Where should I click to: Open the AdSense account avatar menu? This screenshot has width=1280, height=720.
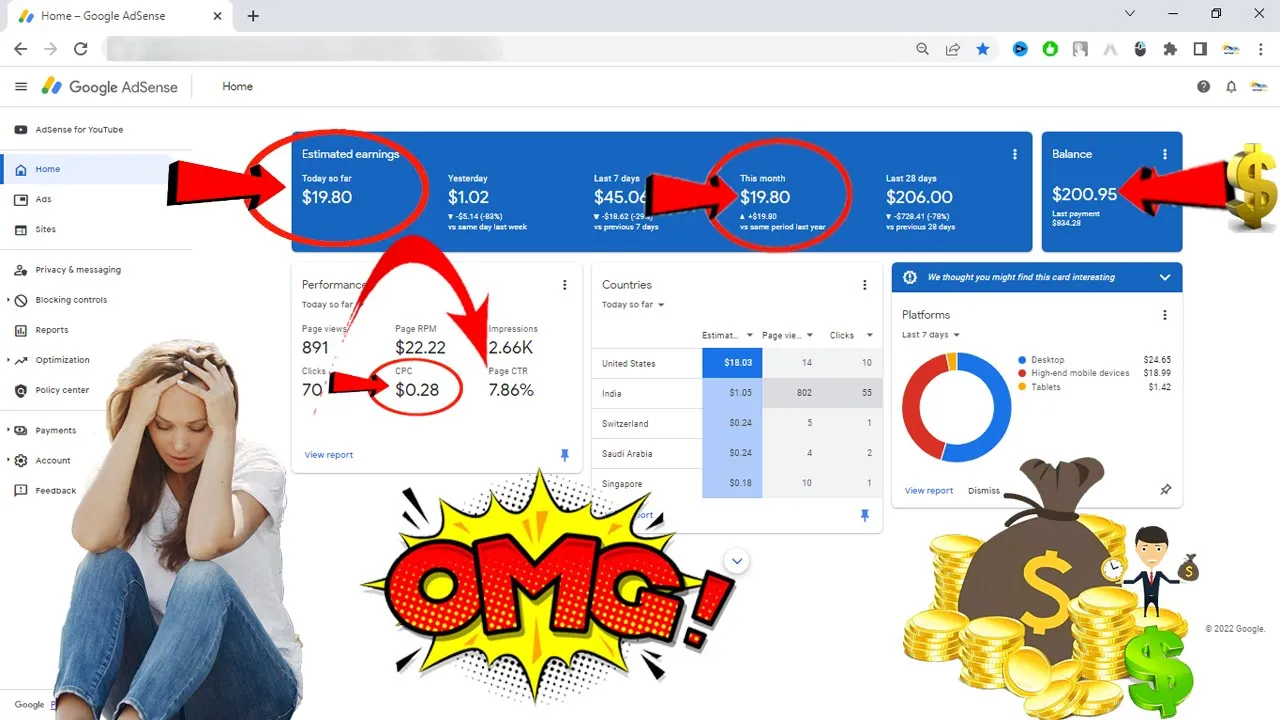click(1260, 87)
